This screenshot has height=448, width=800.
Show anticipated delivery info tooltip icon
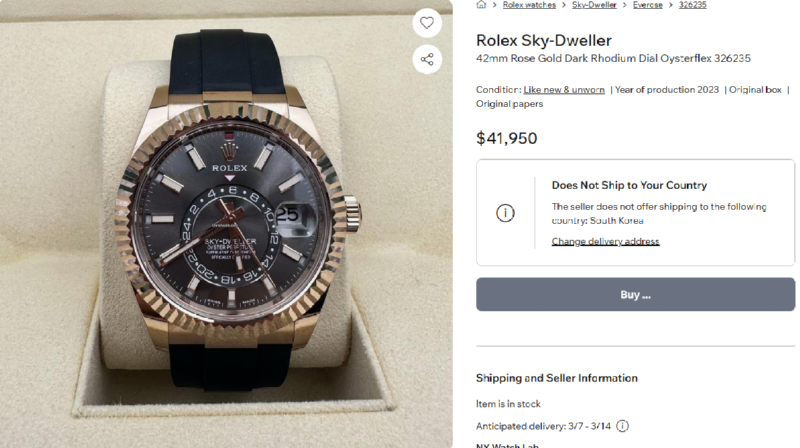pos(622,426)
